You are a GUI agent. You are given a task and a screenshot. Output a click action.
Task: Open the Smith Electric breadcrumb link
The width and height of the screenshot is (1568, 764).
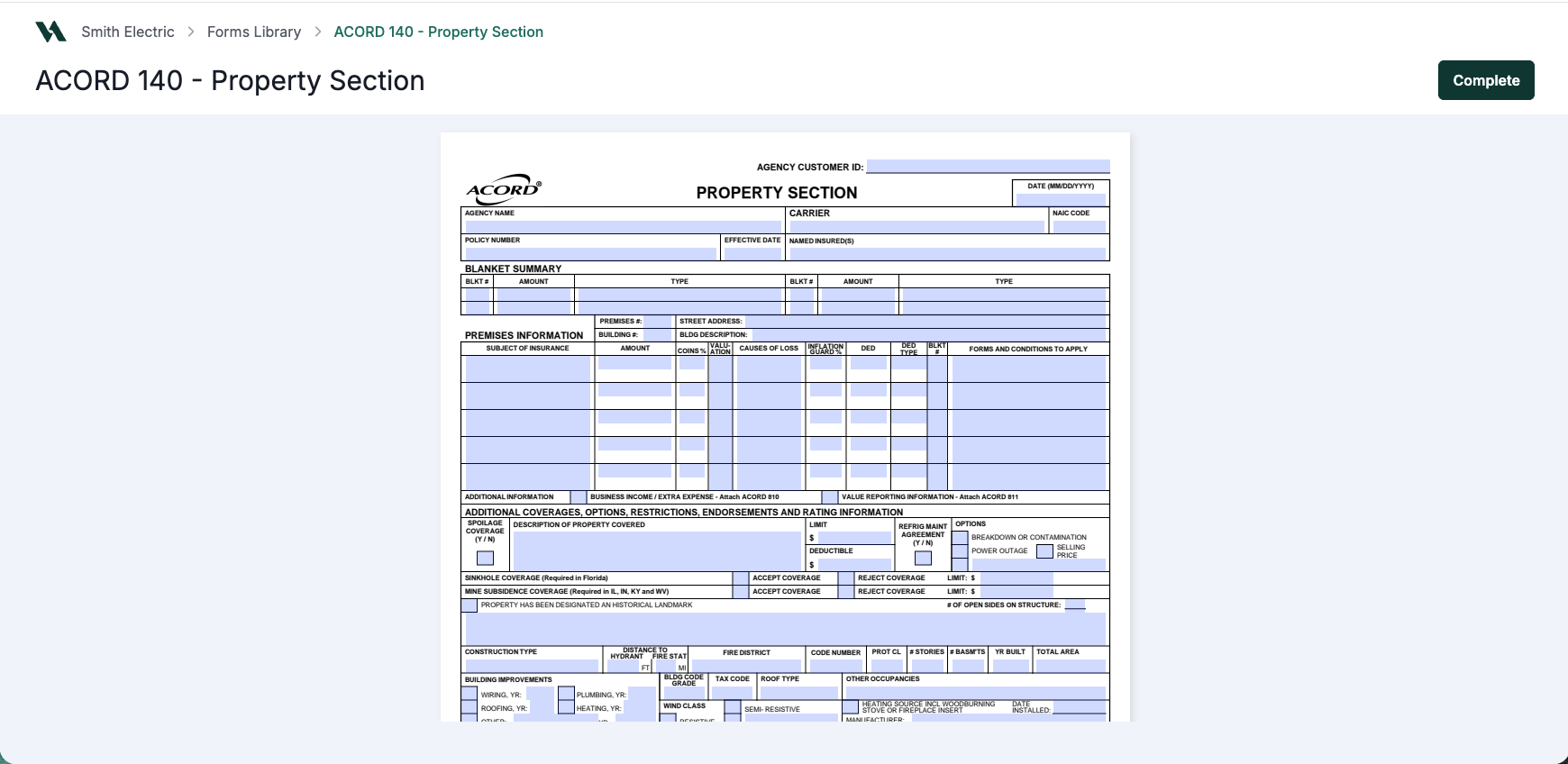tap(128, 32)
